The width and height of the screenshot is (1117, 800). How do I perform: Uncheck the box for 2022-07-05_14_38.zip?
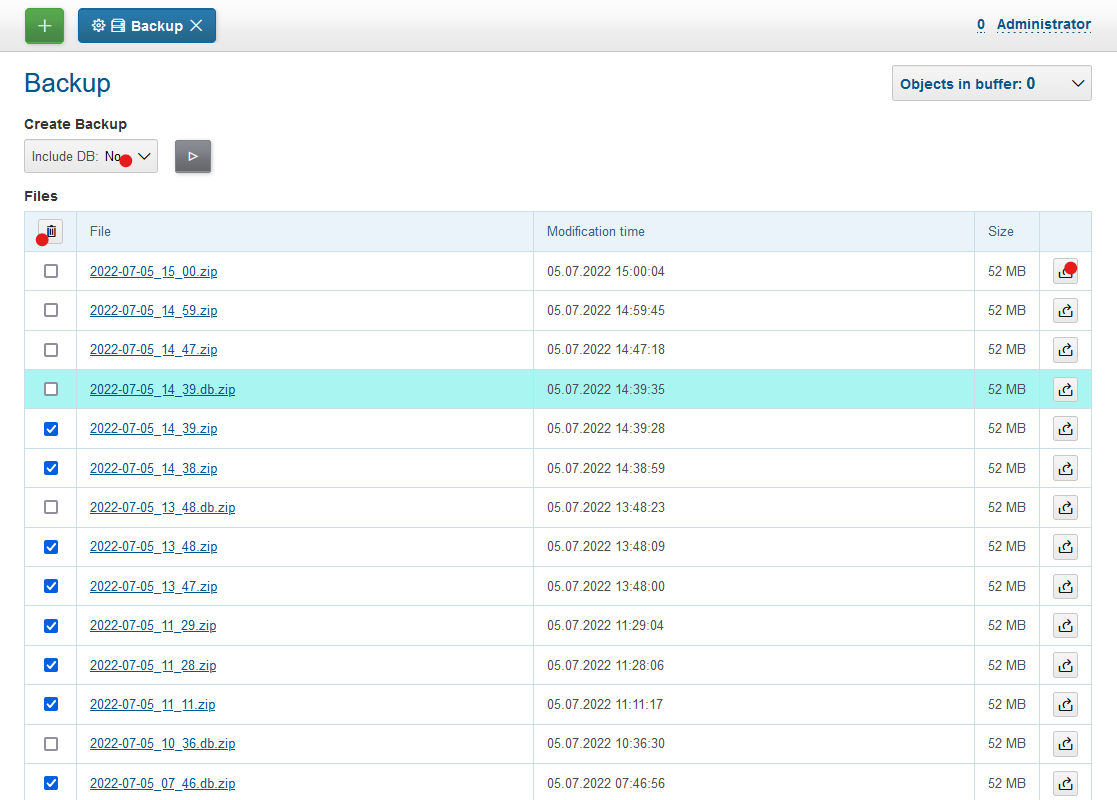coord(51,468)
